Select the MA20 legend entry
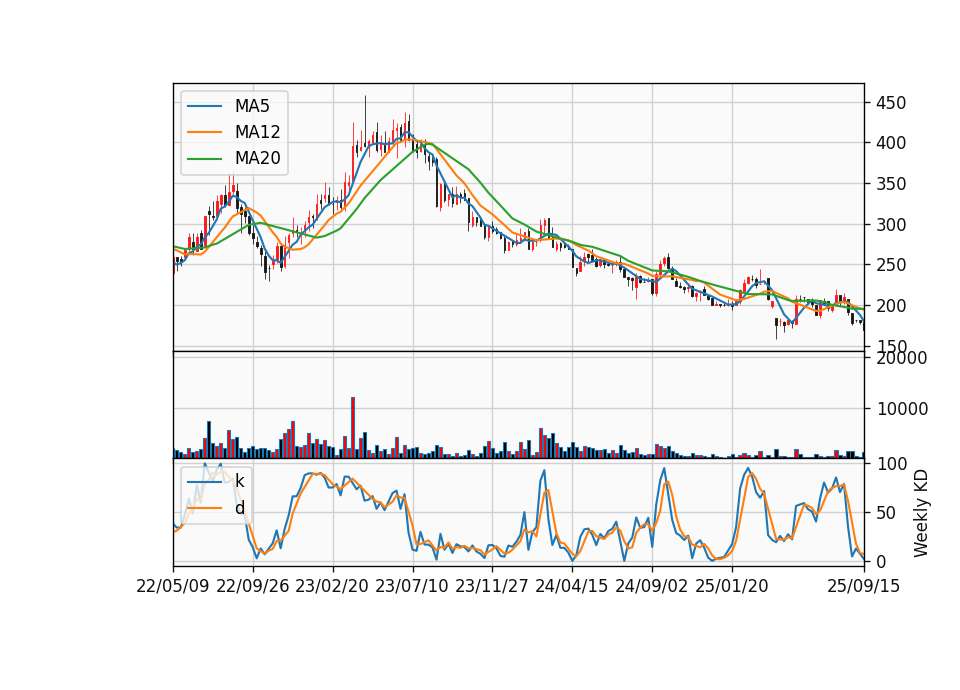This screenshot has width=960, height=690. click(x=234, y=158)
